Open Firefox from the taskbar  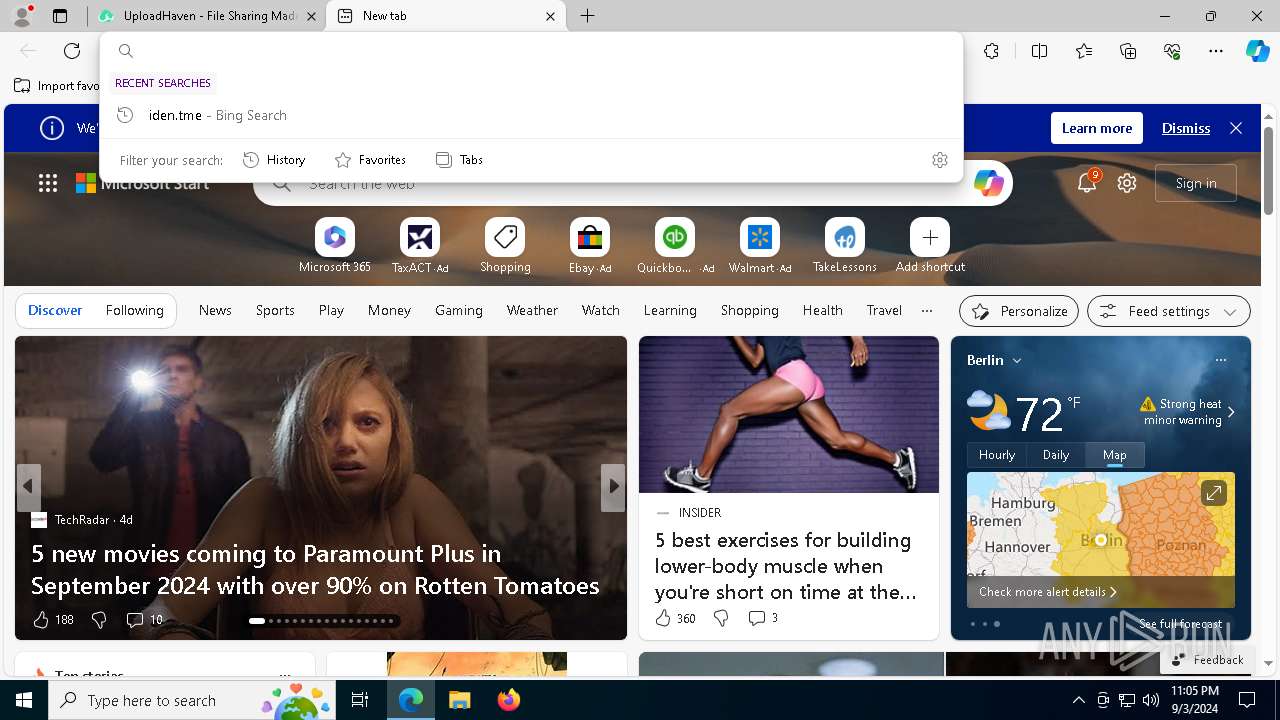click(x=509, y=700)
